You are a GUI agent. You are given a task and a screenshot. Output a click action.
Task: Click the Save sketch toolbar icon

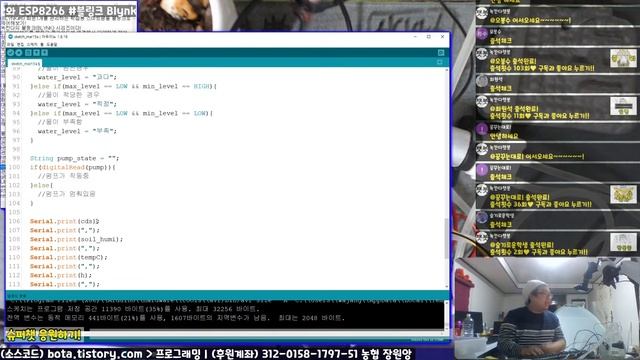click(x=44, y=53)
